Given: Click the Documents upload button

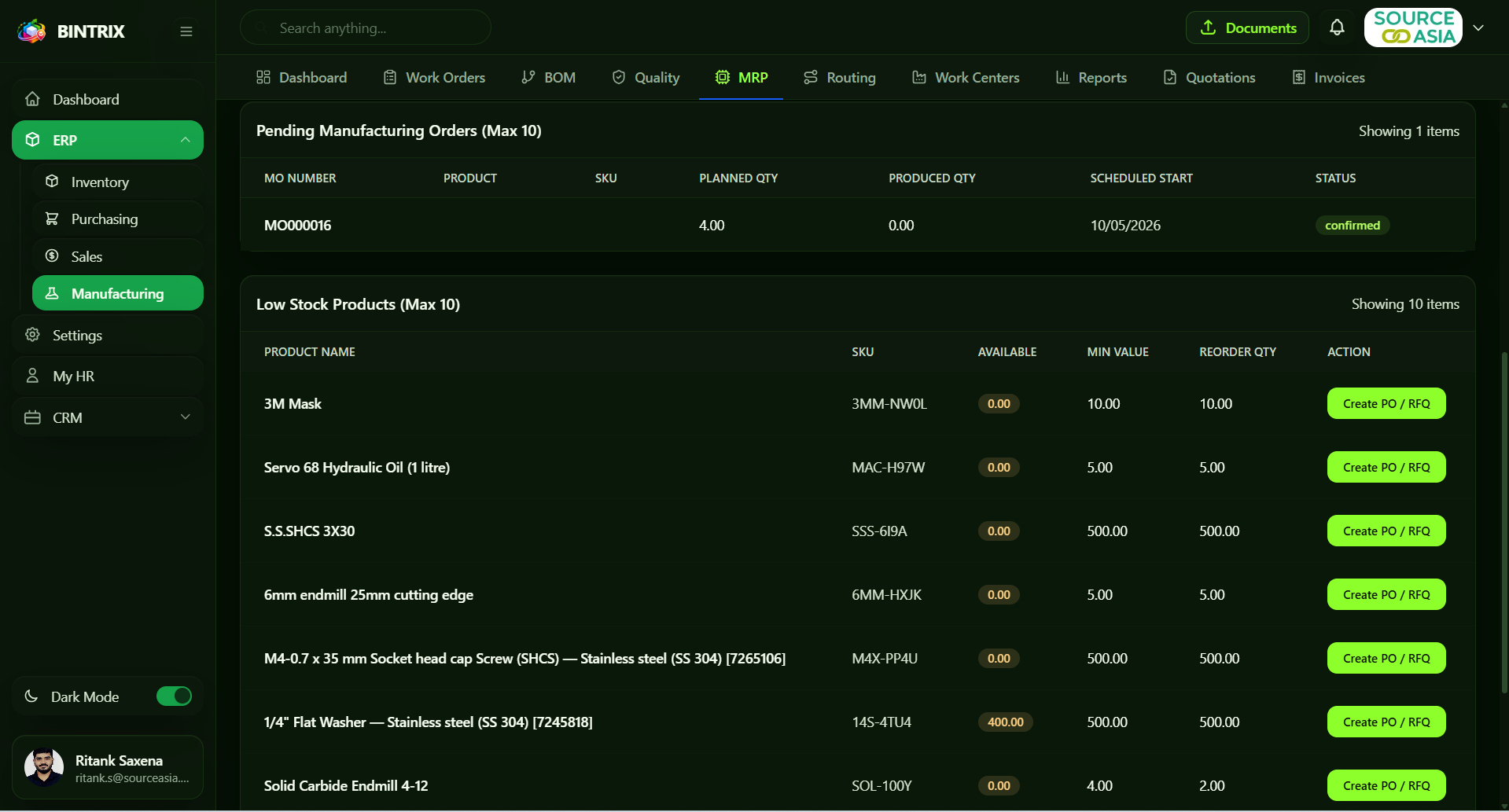Looking at the screenshot, I should point(1248,28).
